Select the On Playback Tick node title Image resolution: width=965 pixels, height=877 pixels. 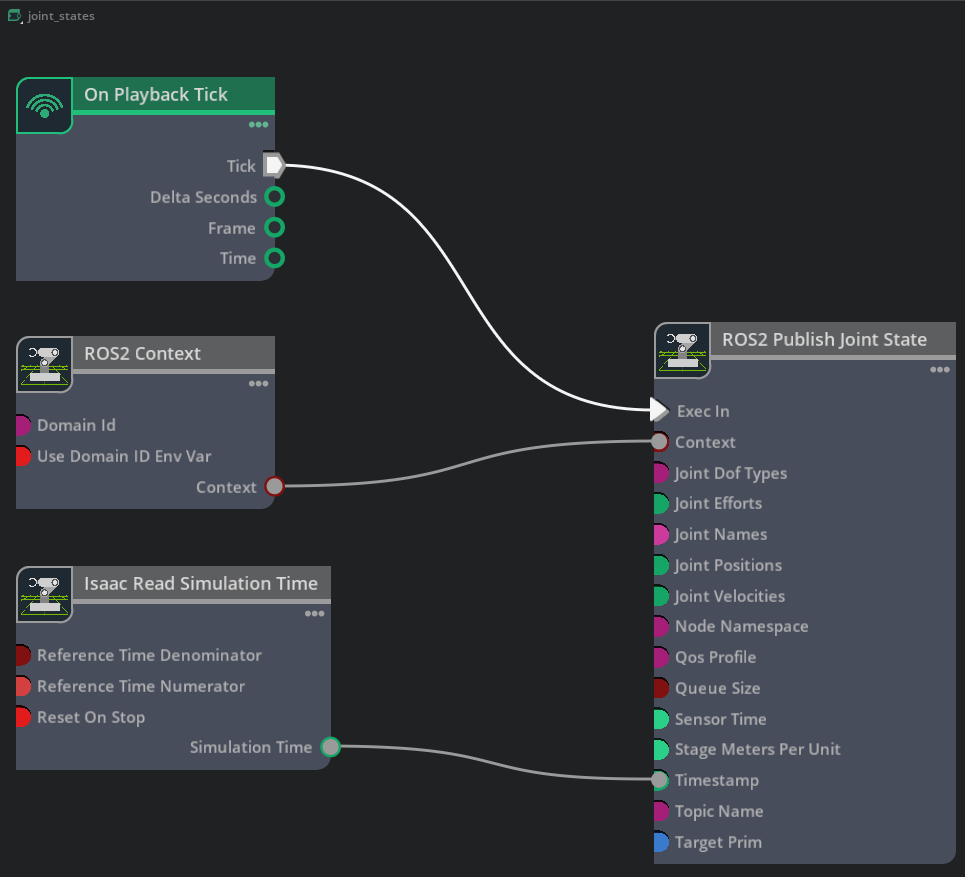156,94
